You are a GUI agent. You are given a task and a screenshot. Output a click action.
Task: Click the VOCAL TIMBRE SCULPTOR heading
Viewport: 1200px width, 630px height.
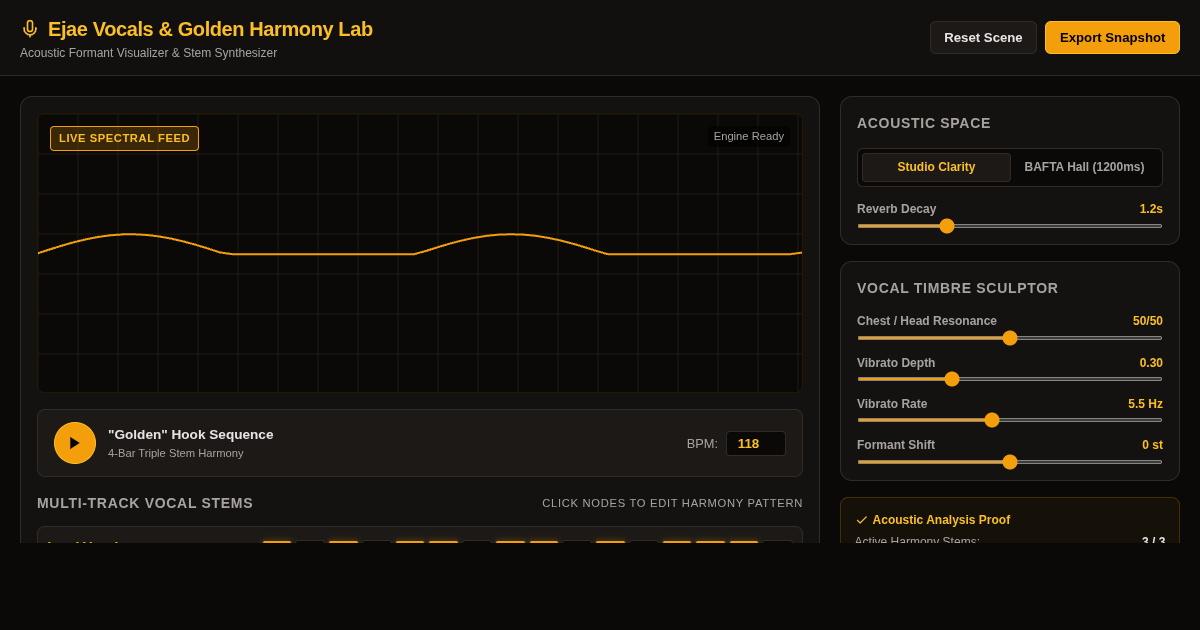click(957, 288)
